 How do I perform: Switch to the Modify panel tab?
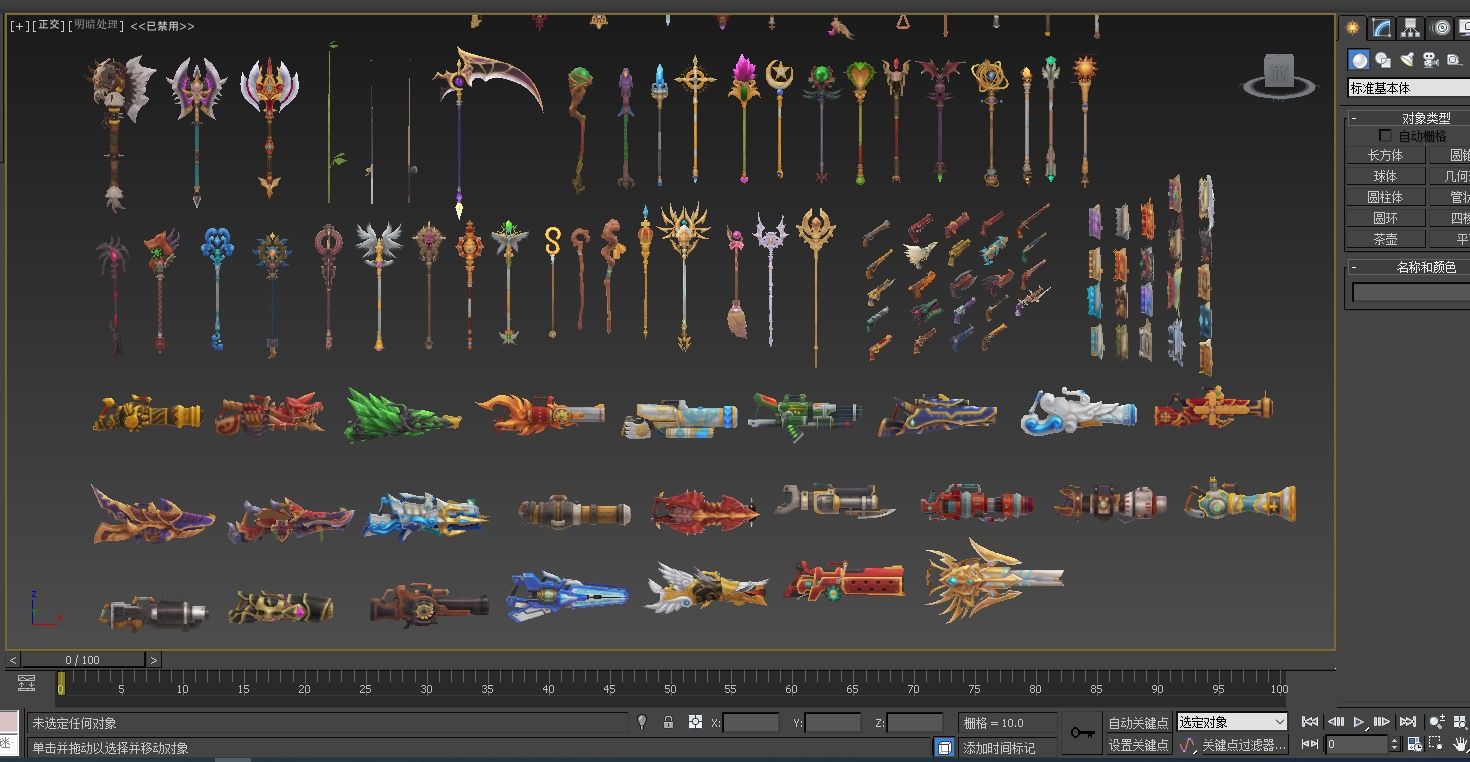click(1381, 28)
